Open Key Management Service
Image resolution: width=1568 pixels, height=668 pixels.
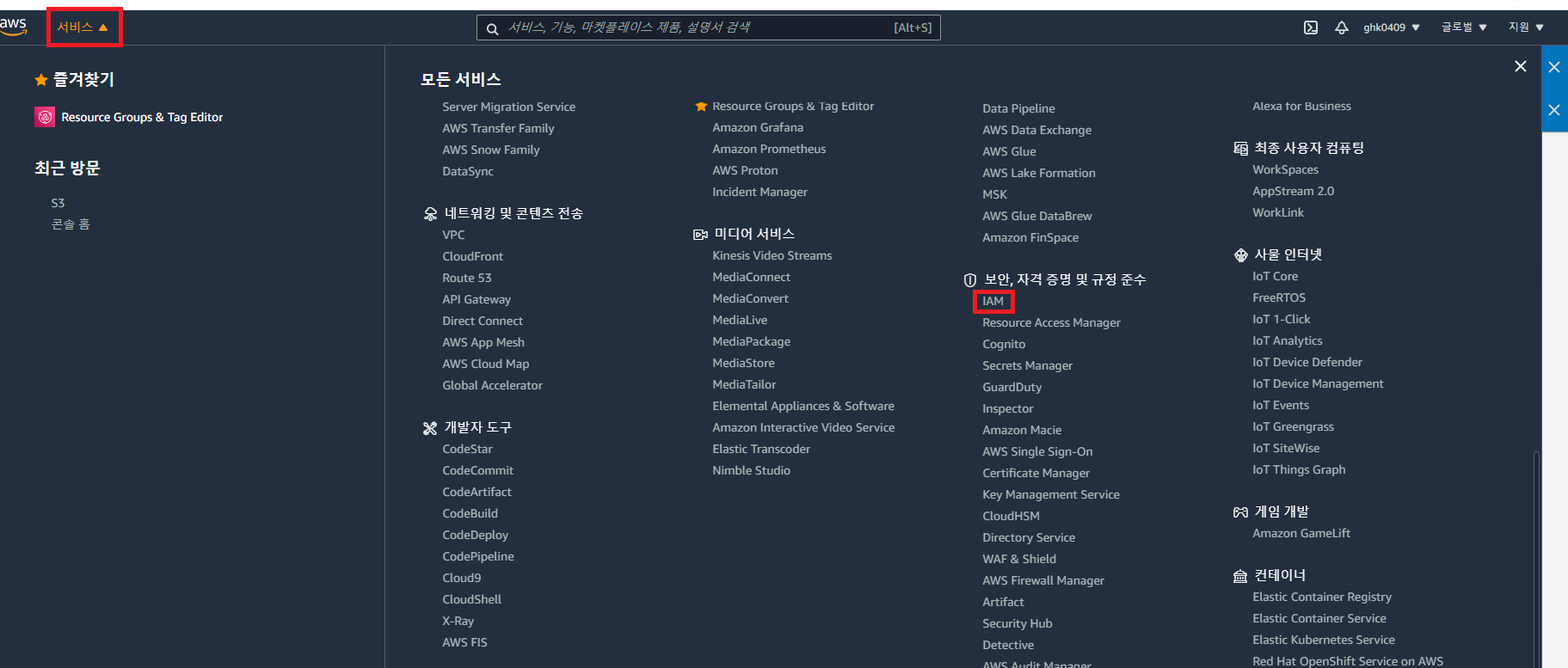[1051, 494]
